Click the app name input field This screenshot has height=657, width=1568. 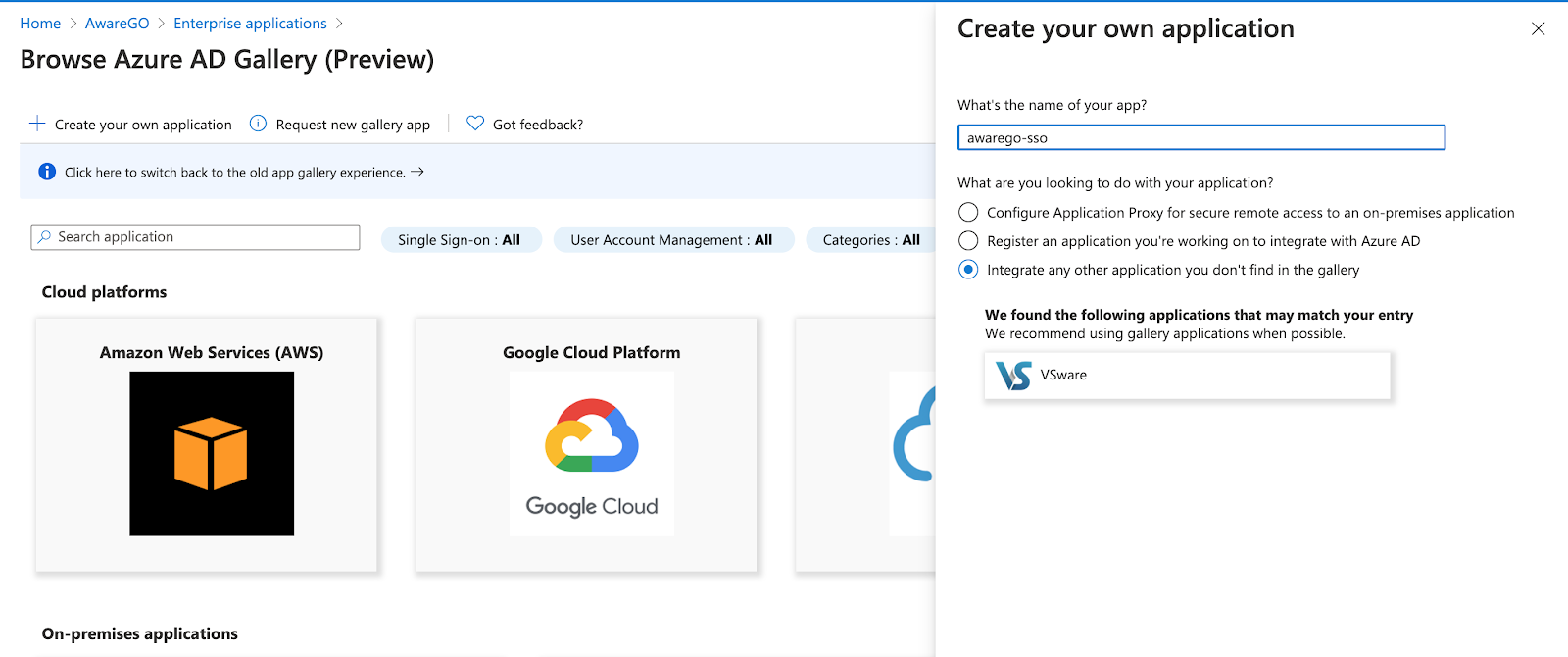tap(1200, 138)
